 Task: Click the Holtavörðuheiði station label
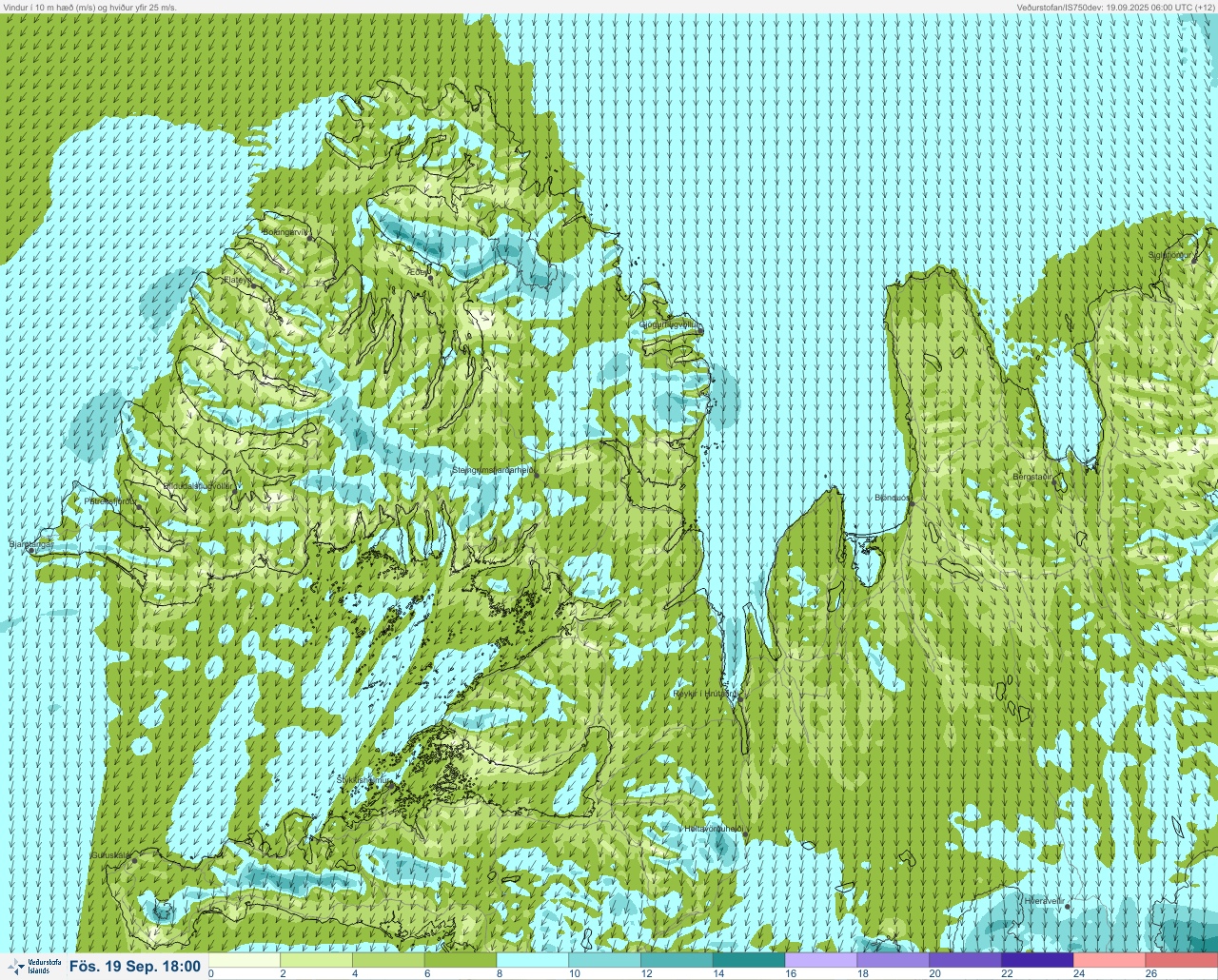click(713, 829)
